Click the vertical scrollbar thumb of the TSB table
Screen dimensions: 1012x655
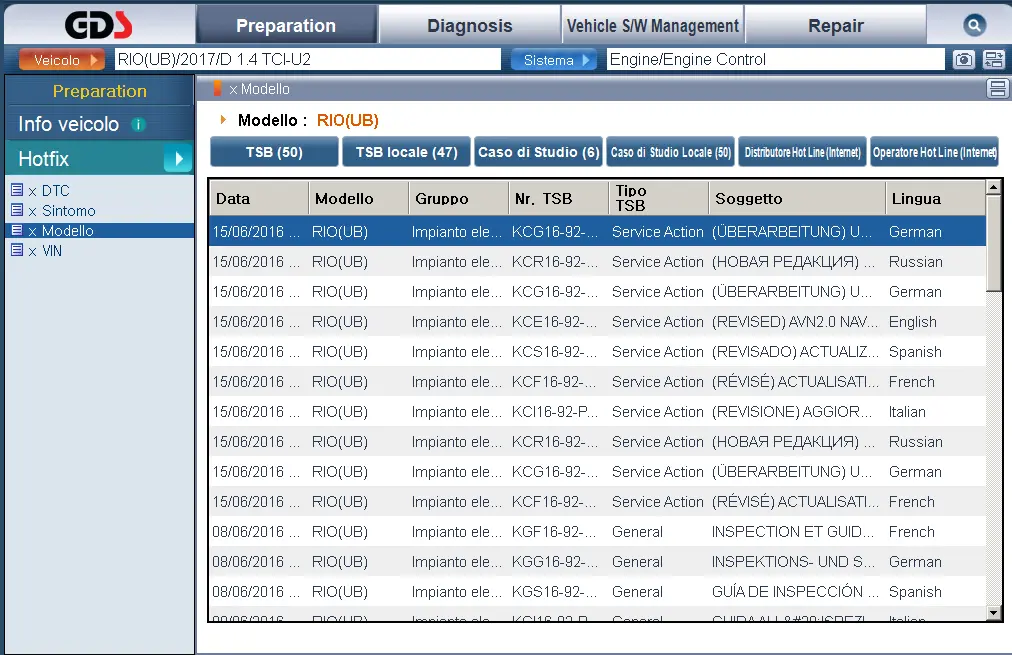tap(993, 243)
